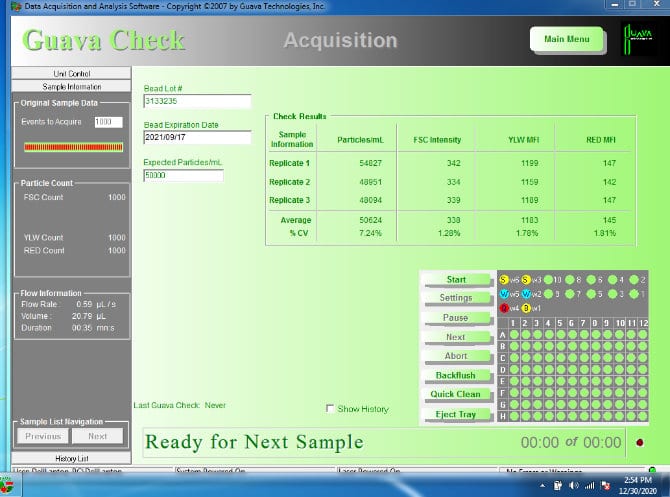Viewport: 670px width, 497px height.
Task: Click the Expected Particles/mL field
Action: pos(184,175)
